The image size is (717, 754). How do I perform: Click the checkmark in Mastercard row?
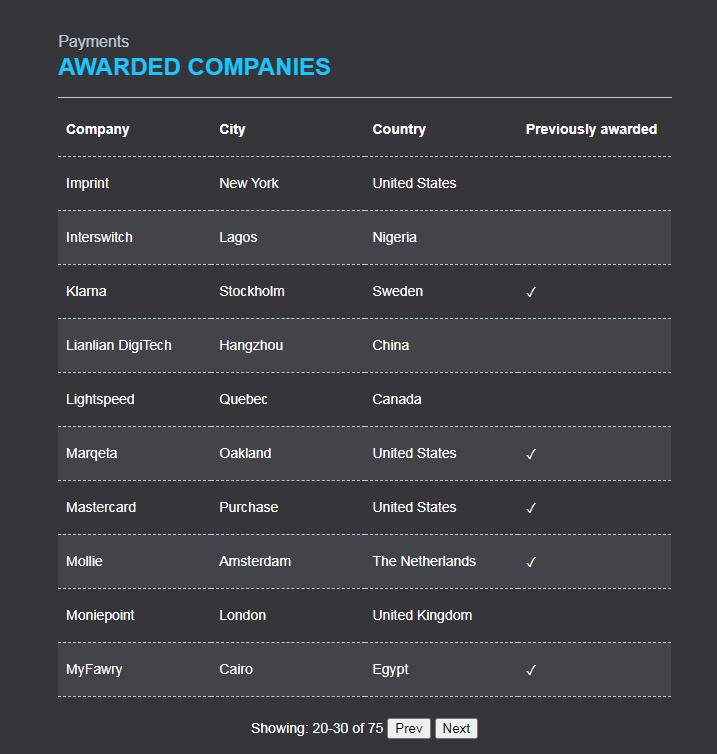(x=531, y=508)
